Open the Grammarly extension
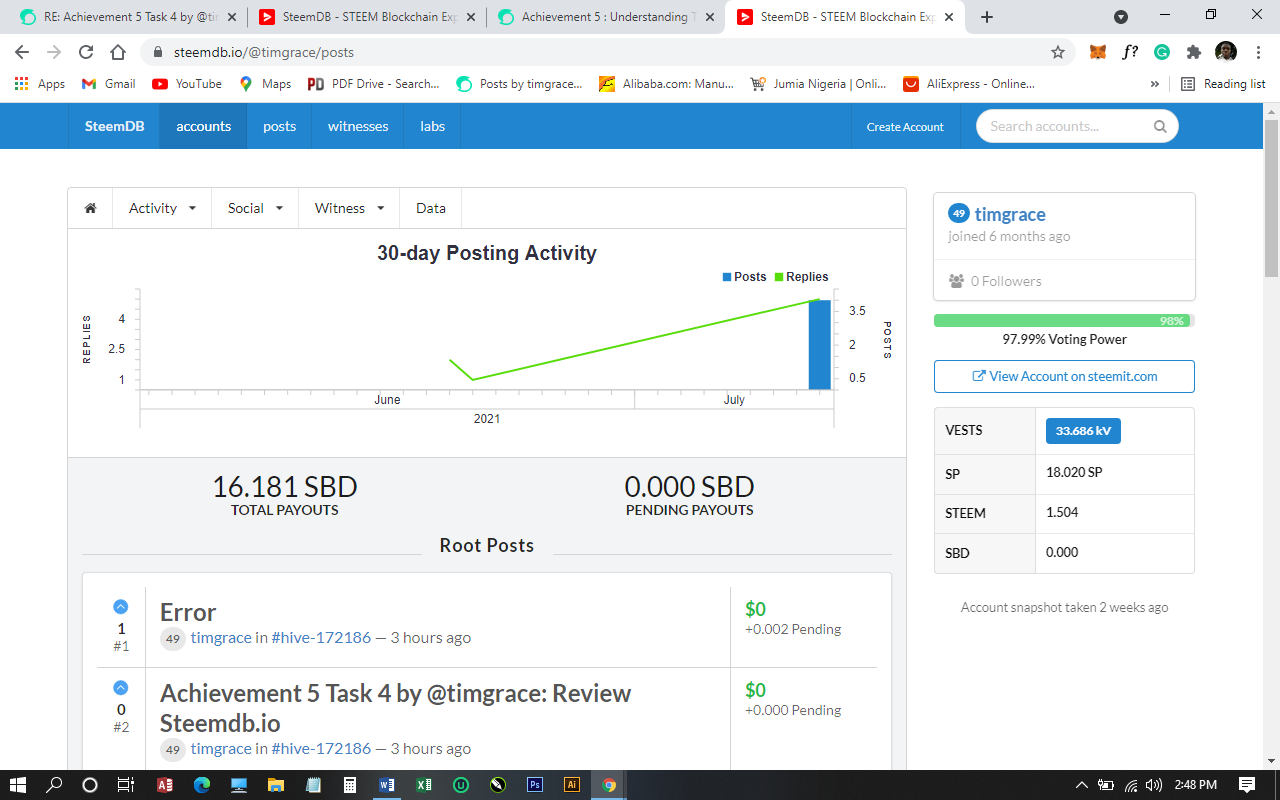The image size is (1280, 800). [1162, 52]
